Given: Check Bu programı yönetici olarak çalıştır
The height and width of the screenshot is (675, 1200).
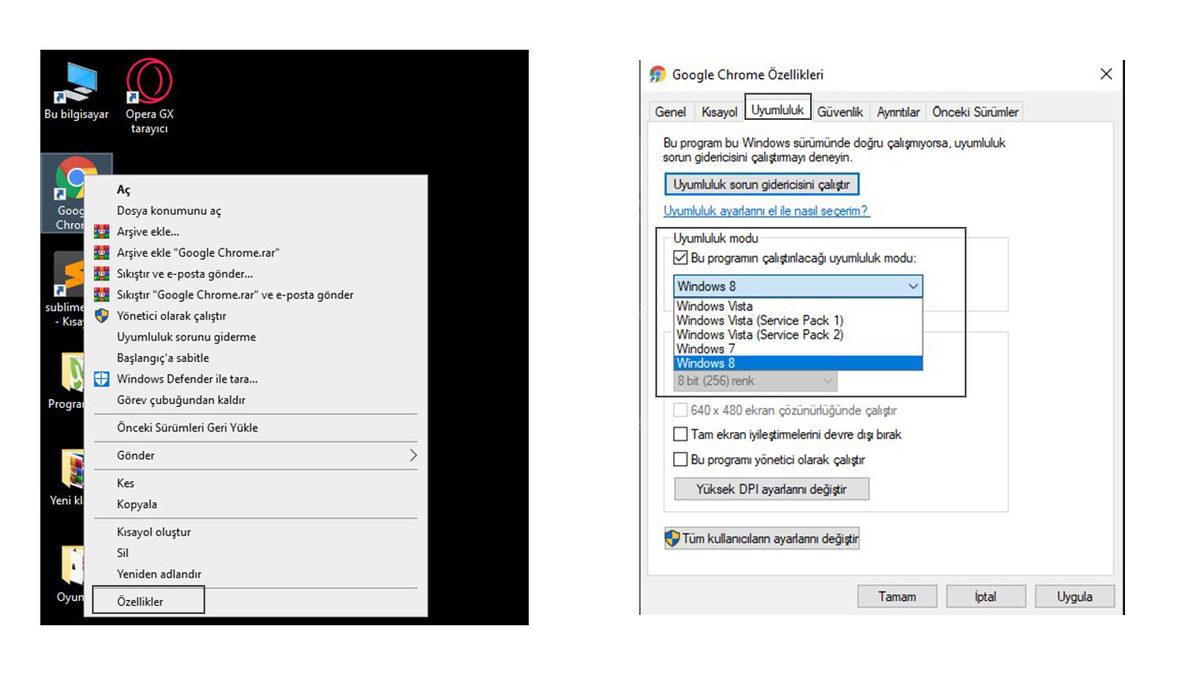Looking at the screenshot, I should 681,460.
